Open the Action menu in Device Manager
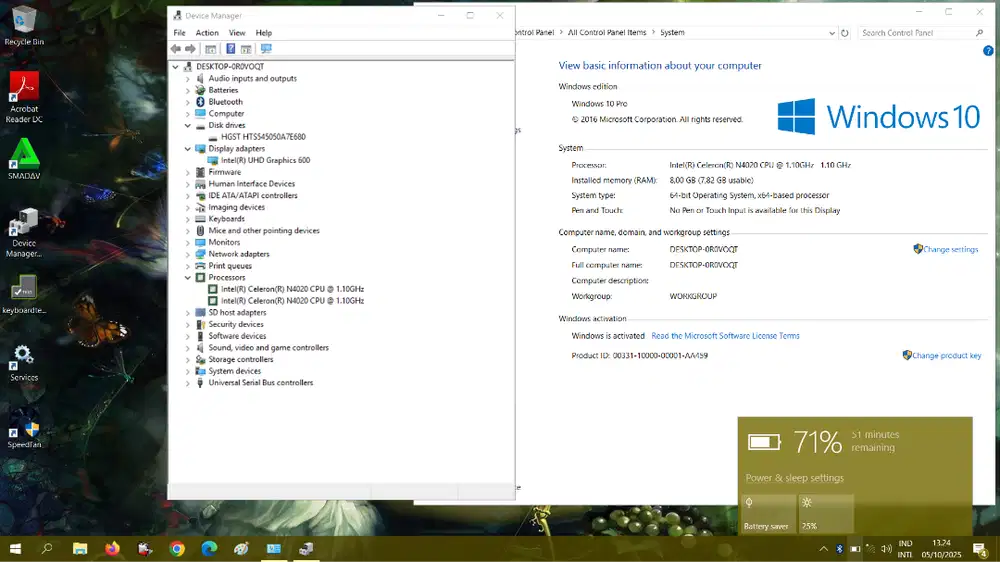Viewport: 1000px width, 562px height. [207, 33]
